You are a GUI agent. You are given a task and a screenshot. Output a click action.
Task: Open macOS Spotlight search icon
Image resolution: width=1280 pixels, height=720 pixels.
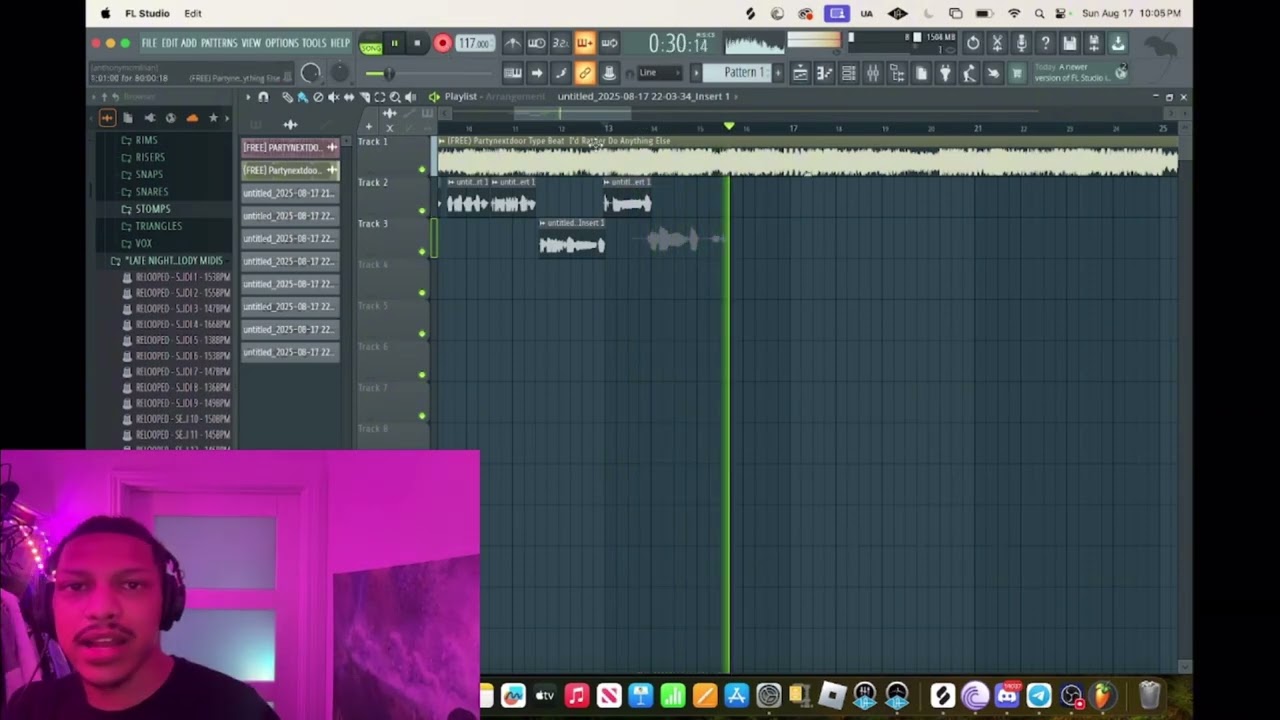[1039, 13]
